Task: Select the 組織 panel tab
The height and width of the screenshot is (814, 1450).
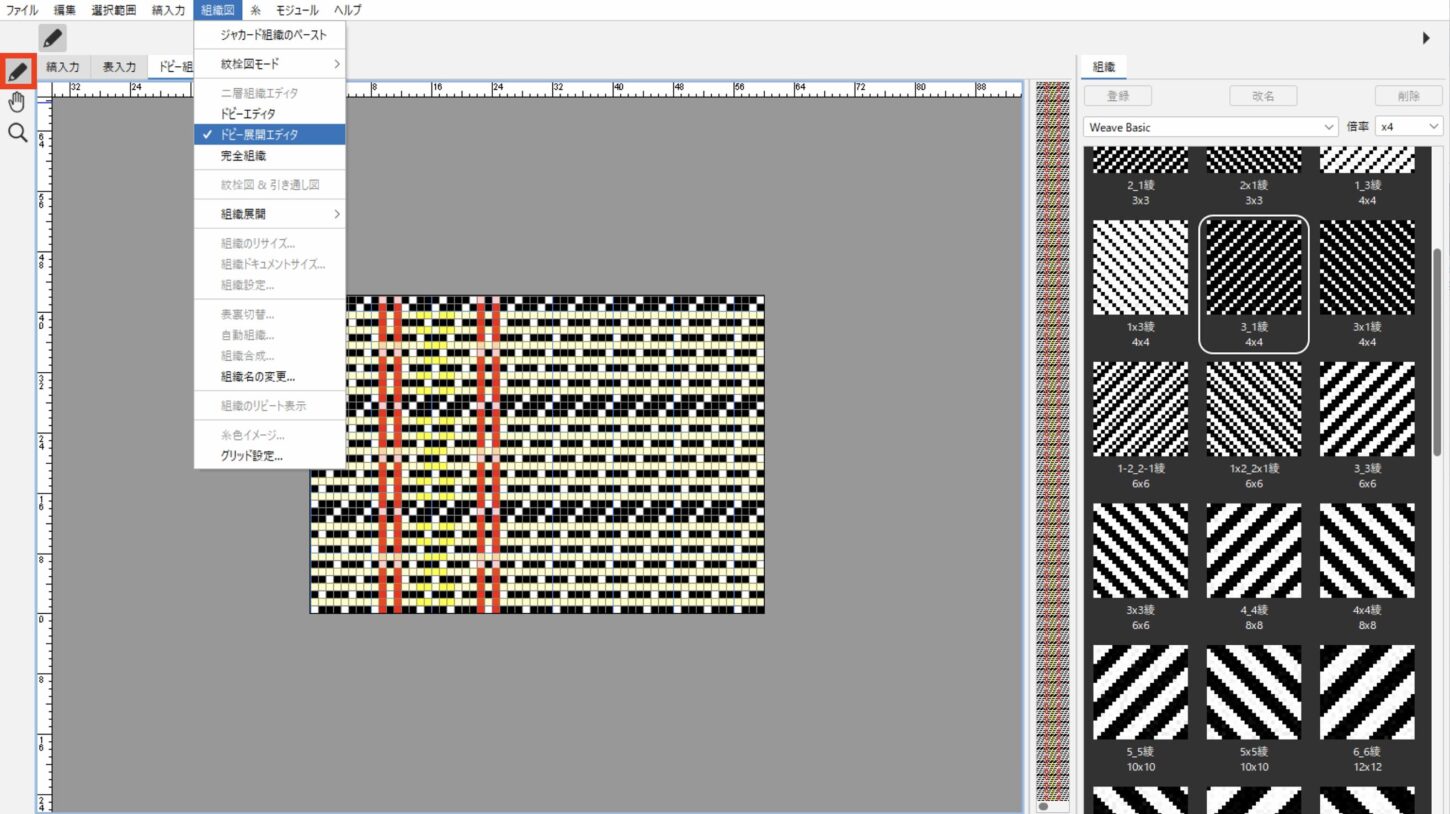Action: [1104, 67]
